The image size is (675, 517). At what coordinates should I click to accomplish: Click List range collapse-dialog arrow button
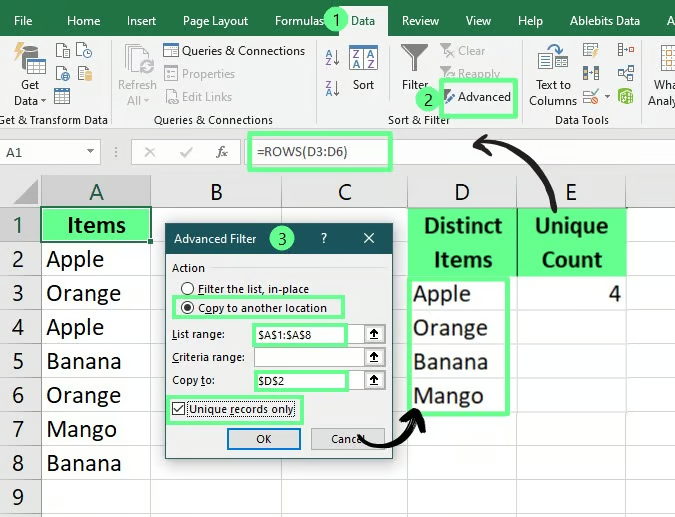point(374,335)
